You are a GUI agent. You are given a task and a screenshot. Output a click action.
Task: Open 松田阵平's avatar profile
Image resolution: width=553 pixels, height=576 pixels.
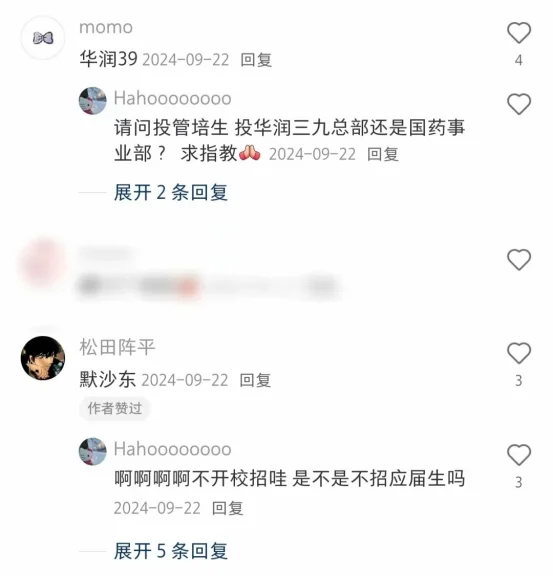click(43, 358)
